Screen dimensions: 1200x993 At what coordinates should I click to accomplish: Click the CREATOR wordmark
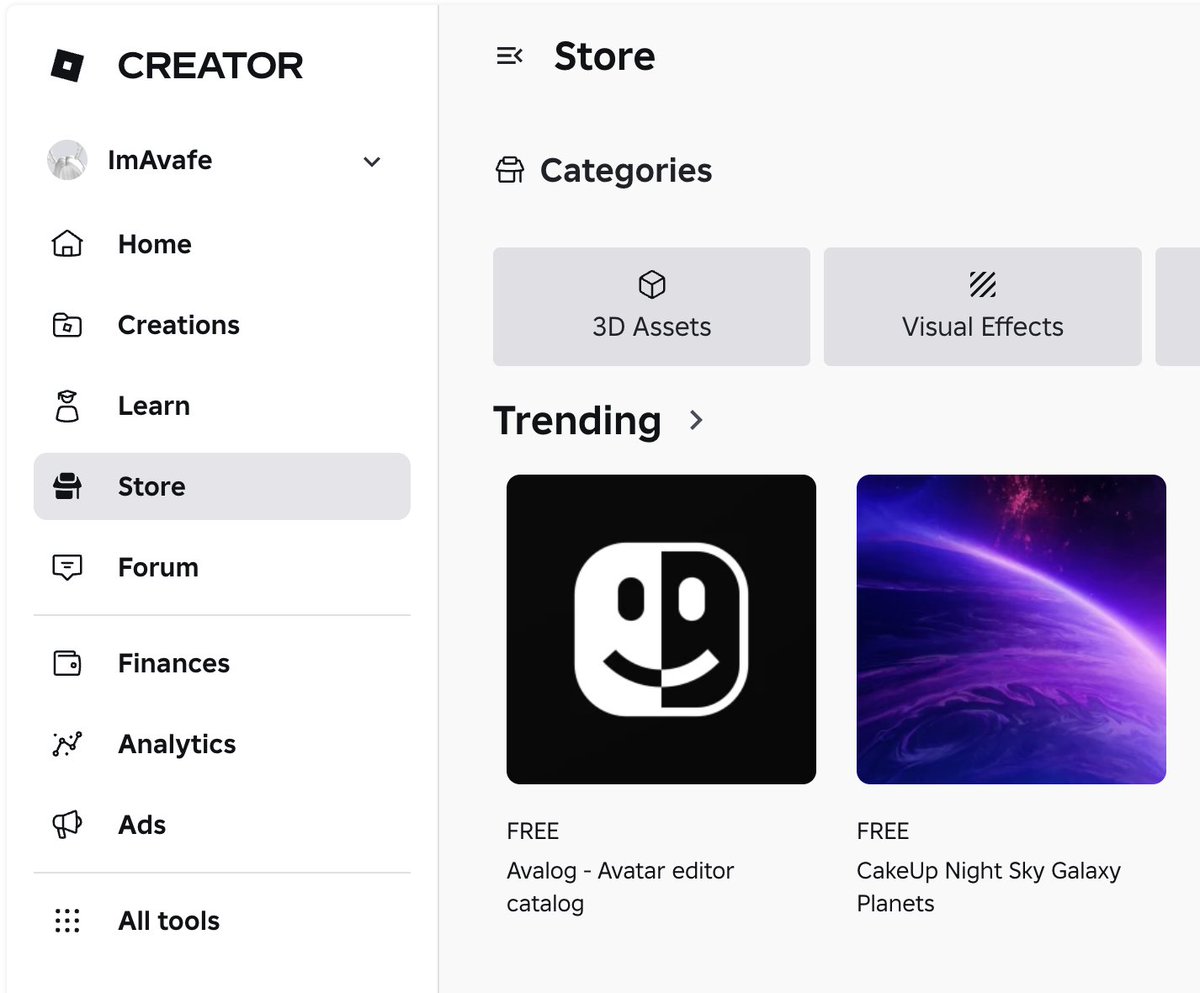[x=210, y=66]
